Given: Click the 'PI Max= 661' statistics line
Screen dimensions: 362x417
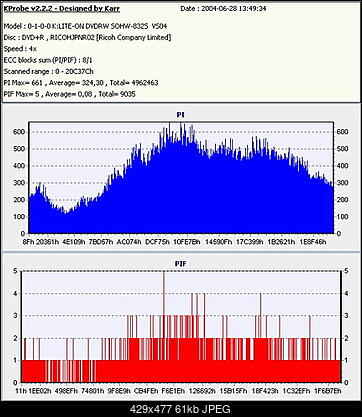Looking at the screenshot, I should (81, 83).
